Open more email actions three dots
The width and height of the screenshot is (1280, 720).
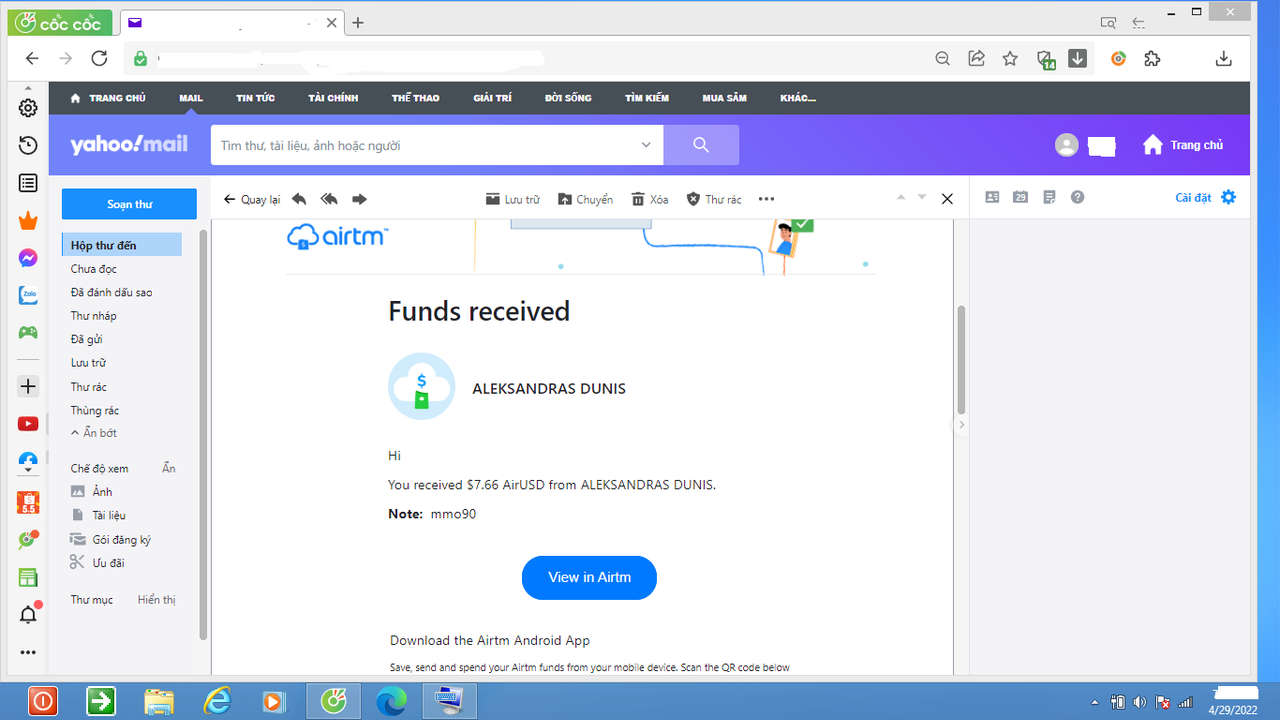tap(767, 199)
